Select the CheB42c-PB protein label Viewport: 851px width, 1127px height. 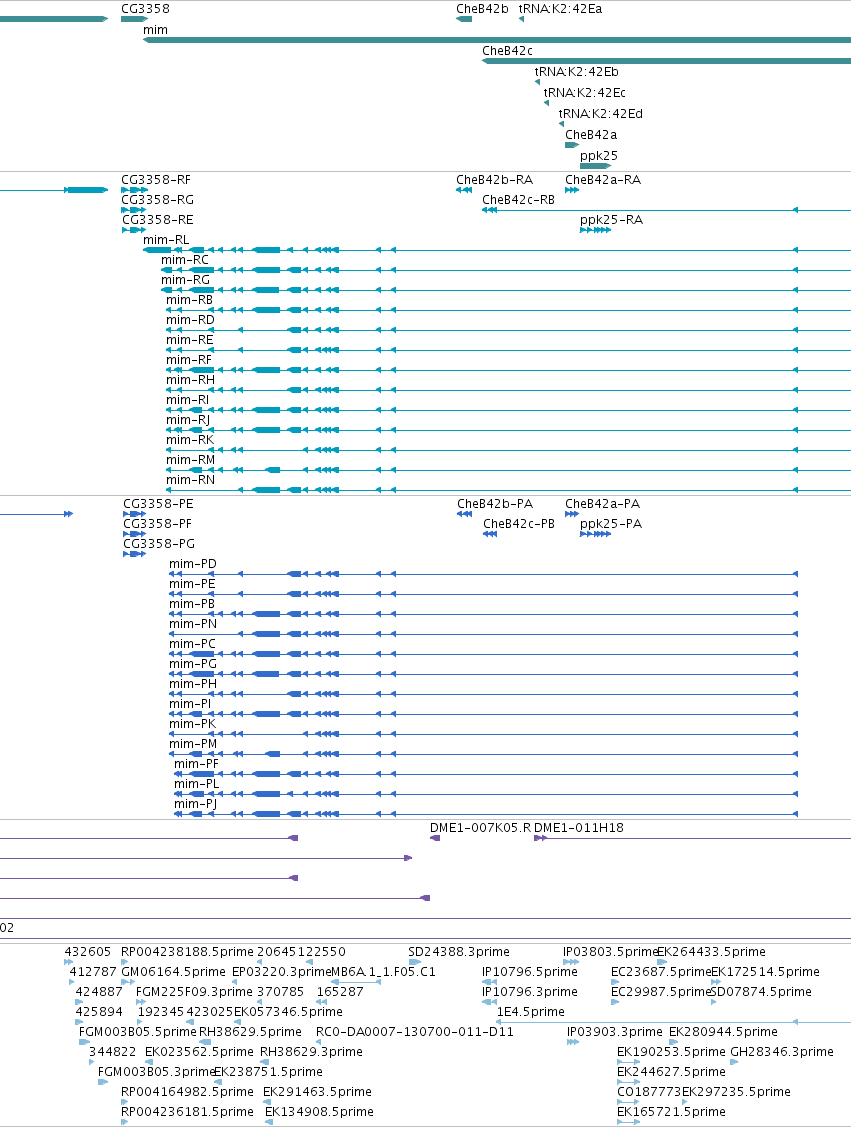click(x=519, y=523)
